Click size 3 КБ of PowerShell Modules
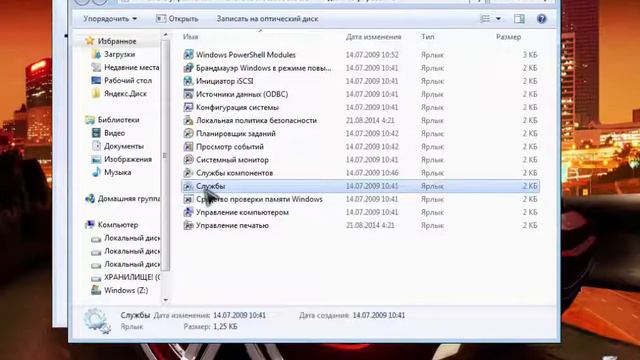This screenshot has width=640, height=360. coord(530,55)
